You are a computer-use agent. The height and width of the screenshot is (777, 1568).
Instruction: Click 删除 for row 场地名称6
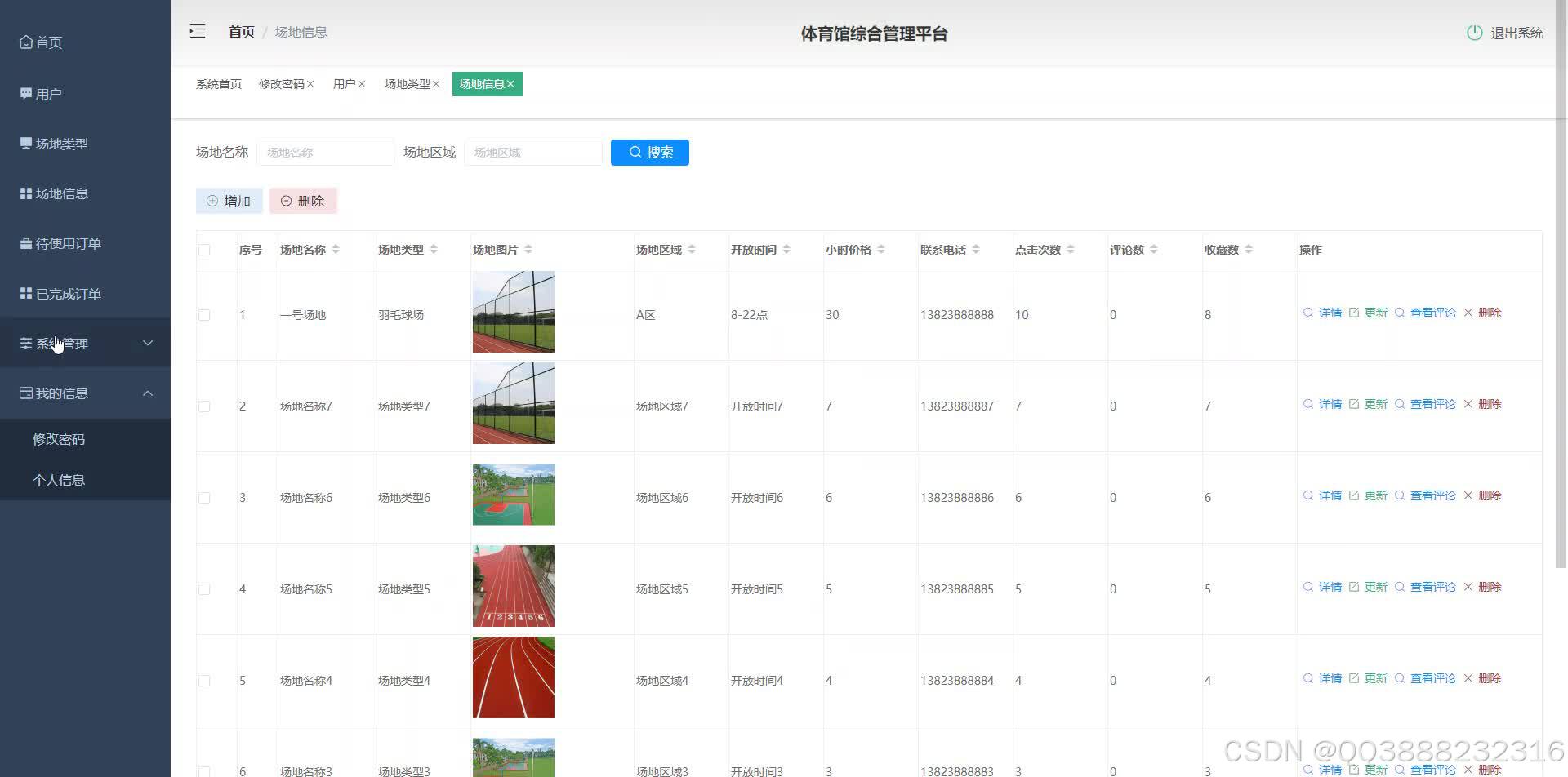tap(1483, 495)
